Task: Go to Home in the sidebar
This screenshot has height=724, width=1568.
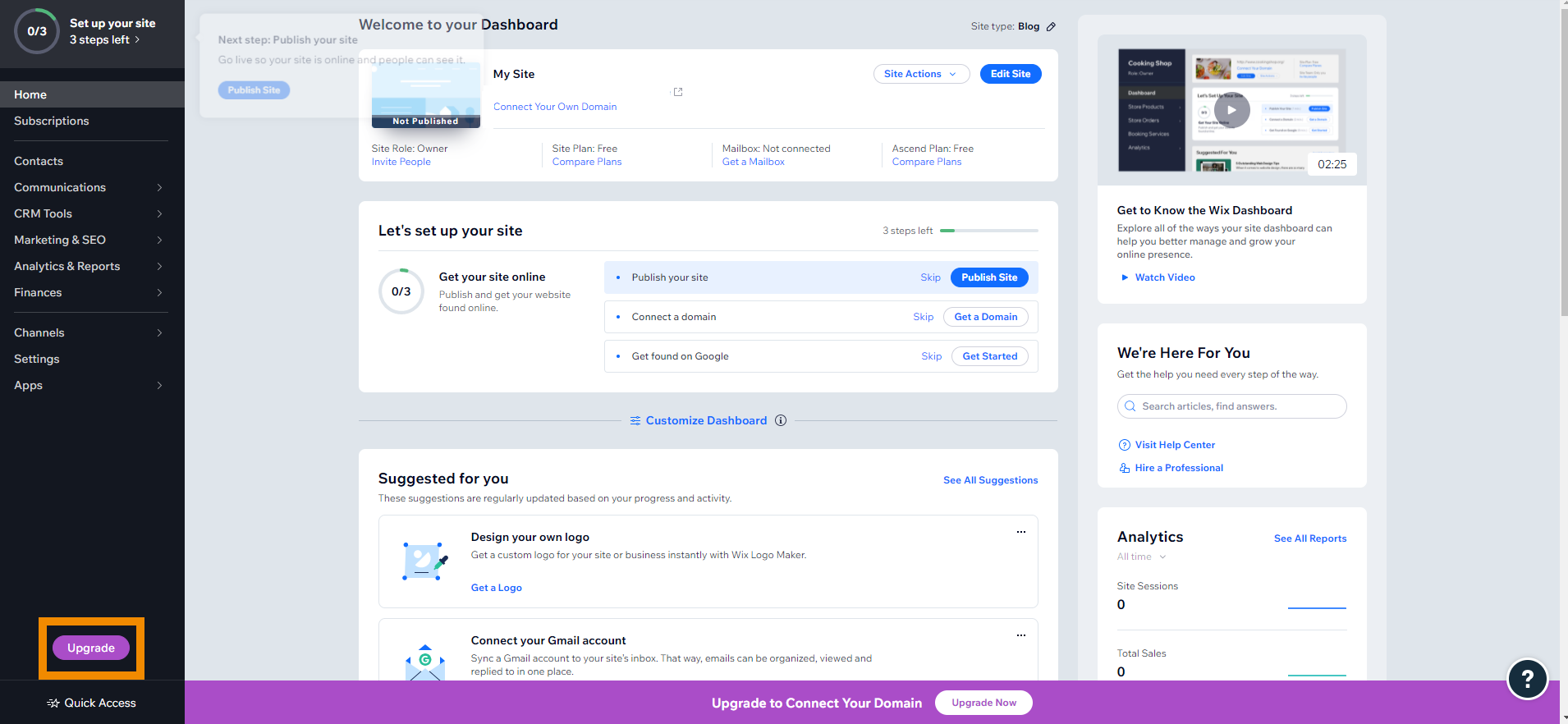Action: click(x=92, y=94)
